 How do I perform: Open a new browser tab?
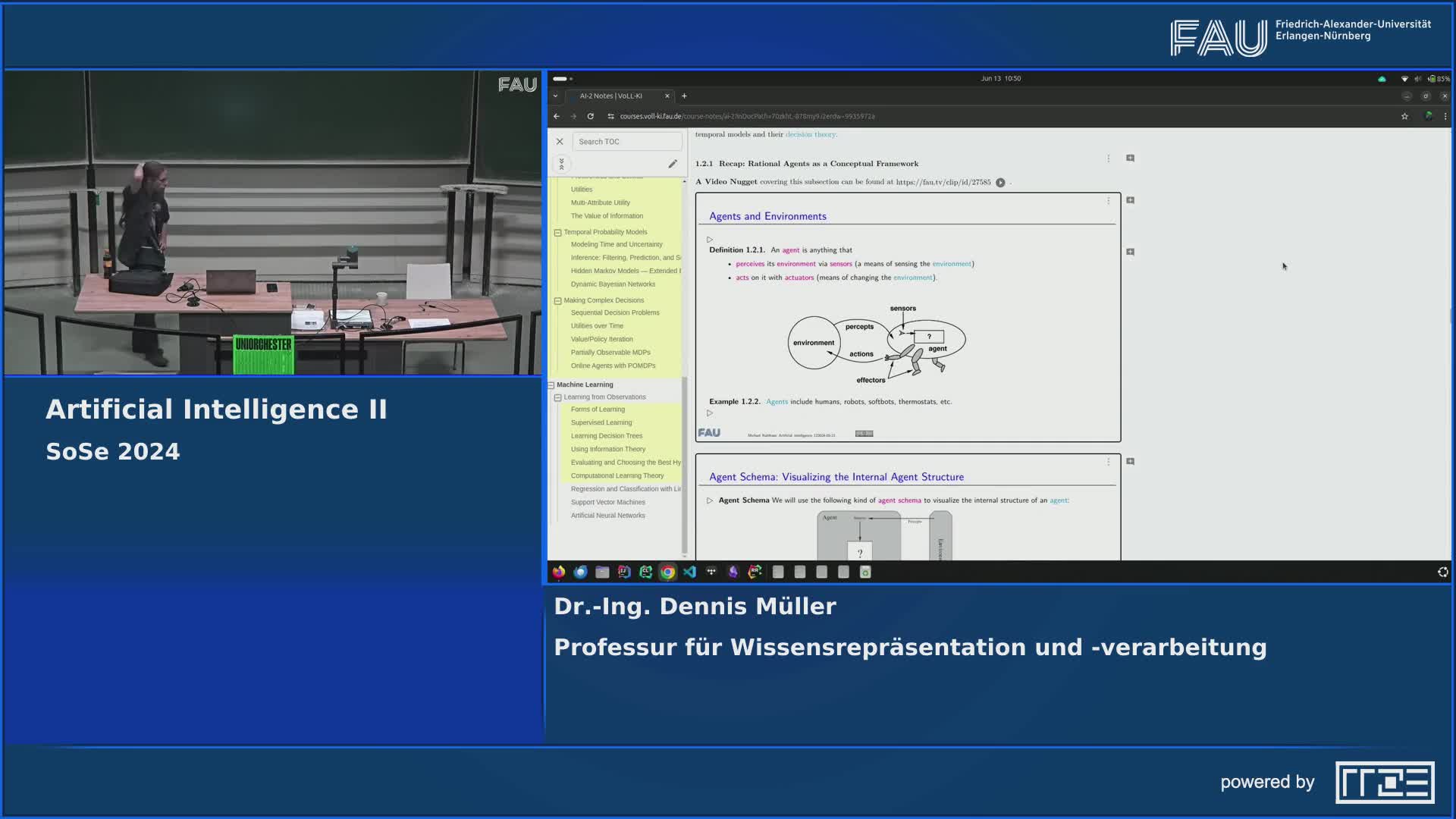pos(684,96)
